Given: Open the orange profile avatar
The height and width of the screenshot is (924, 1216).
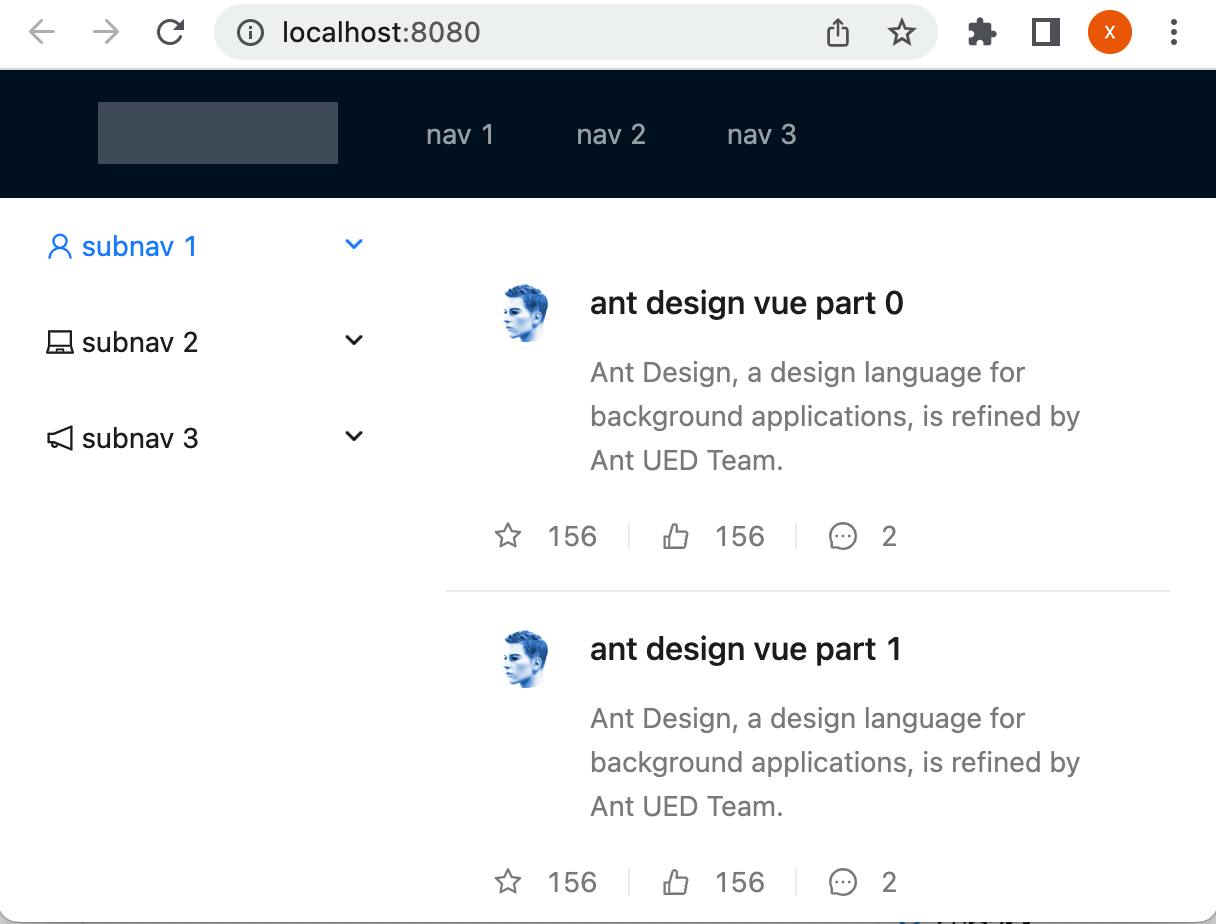Looking at the screenshot, I should (1110, 33).
